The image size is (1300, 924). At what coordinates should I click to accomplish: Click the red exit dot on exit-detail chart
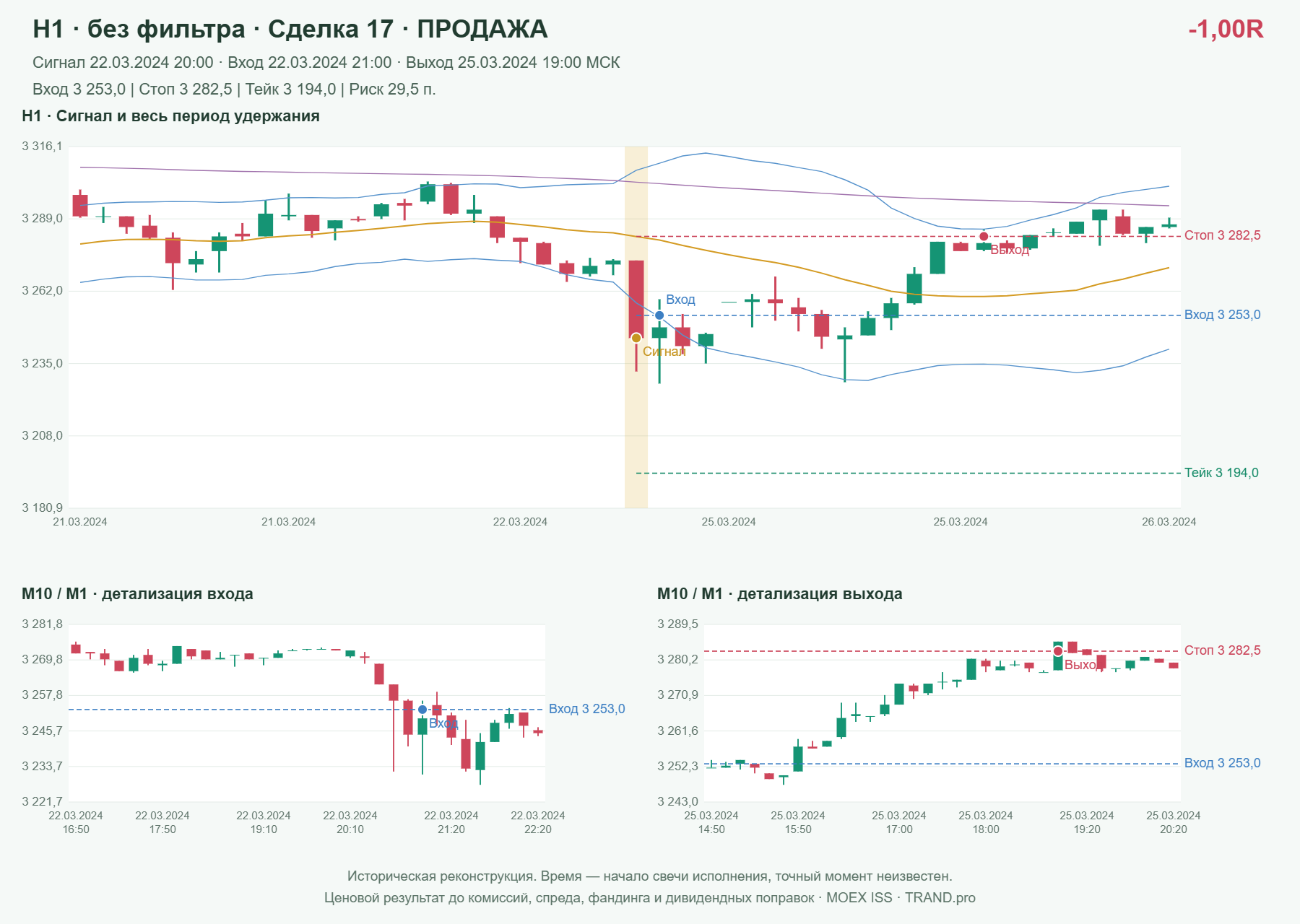[1058, 651]
